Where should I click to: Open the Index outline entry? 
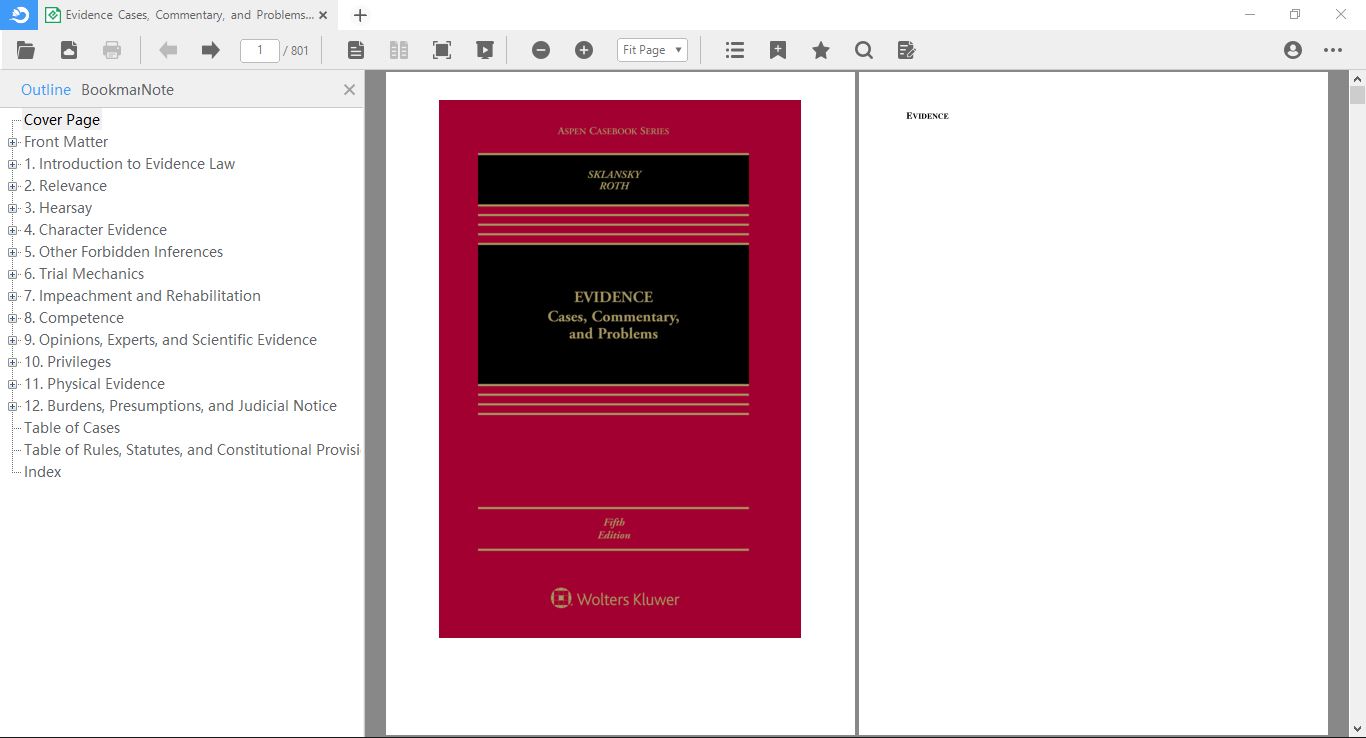[x=43, y=472]
